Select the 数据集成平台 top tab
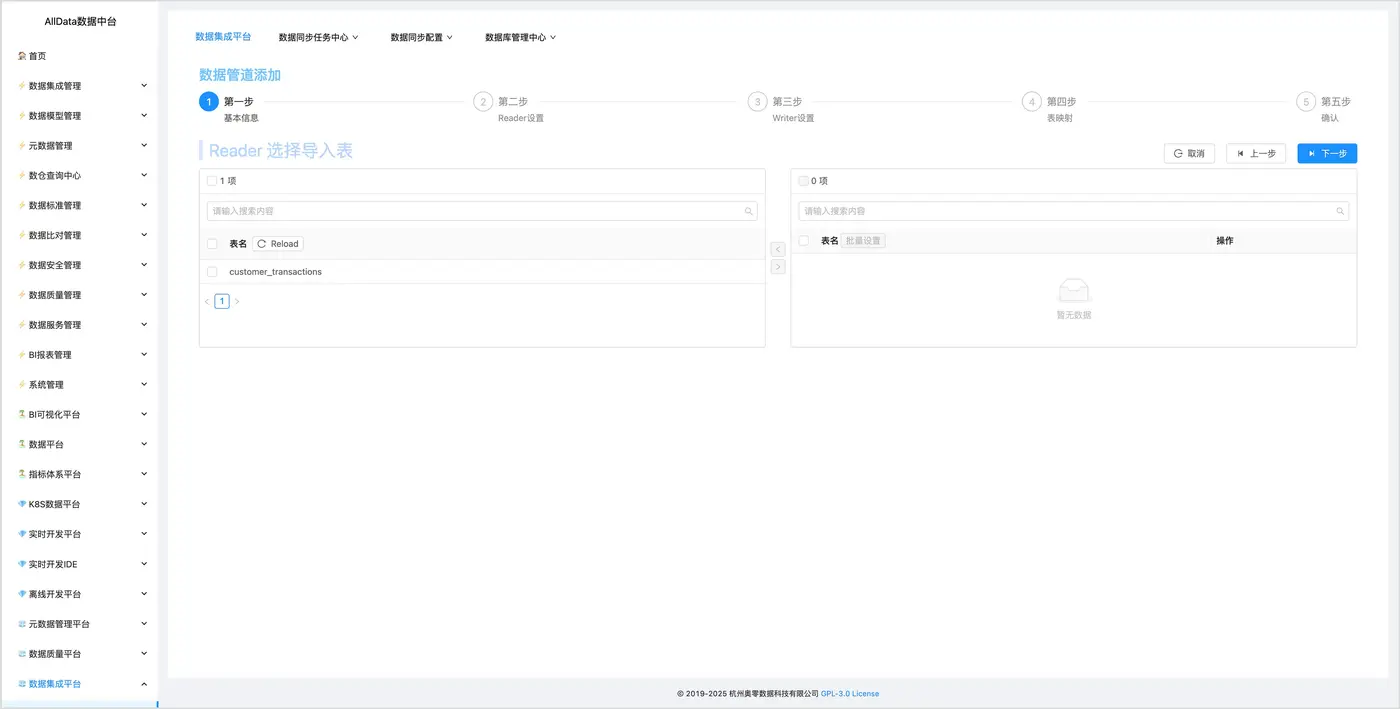The image size is (1400, 709). 223,36
